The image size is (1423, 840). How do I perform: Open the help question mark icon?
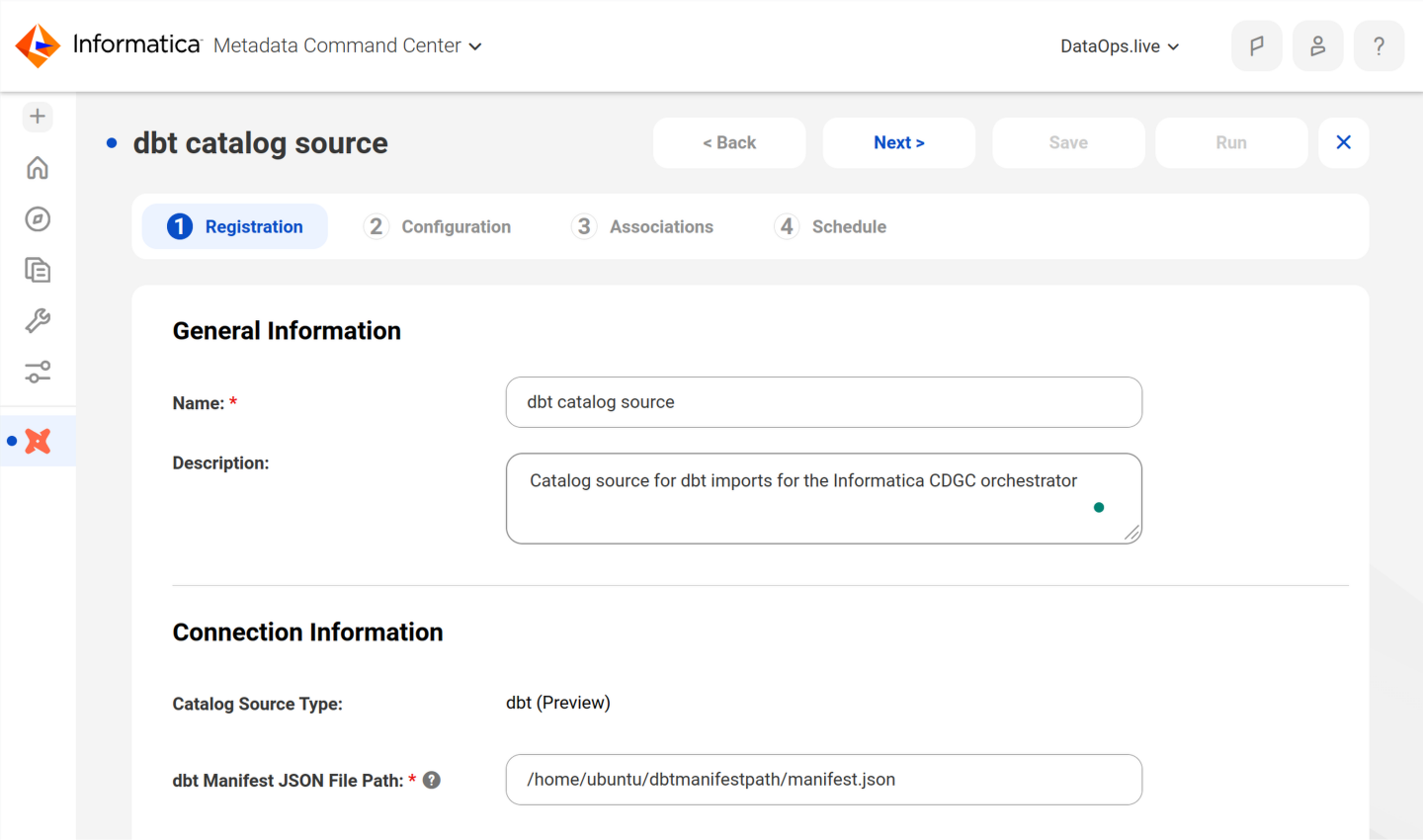pyautogui.click(x=1380, y=45)
